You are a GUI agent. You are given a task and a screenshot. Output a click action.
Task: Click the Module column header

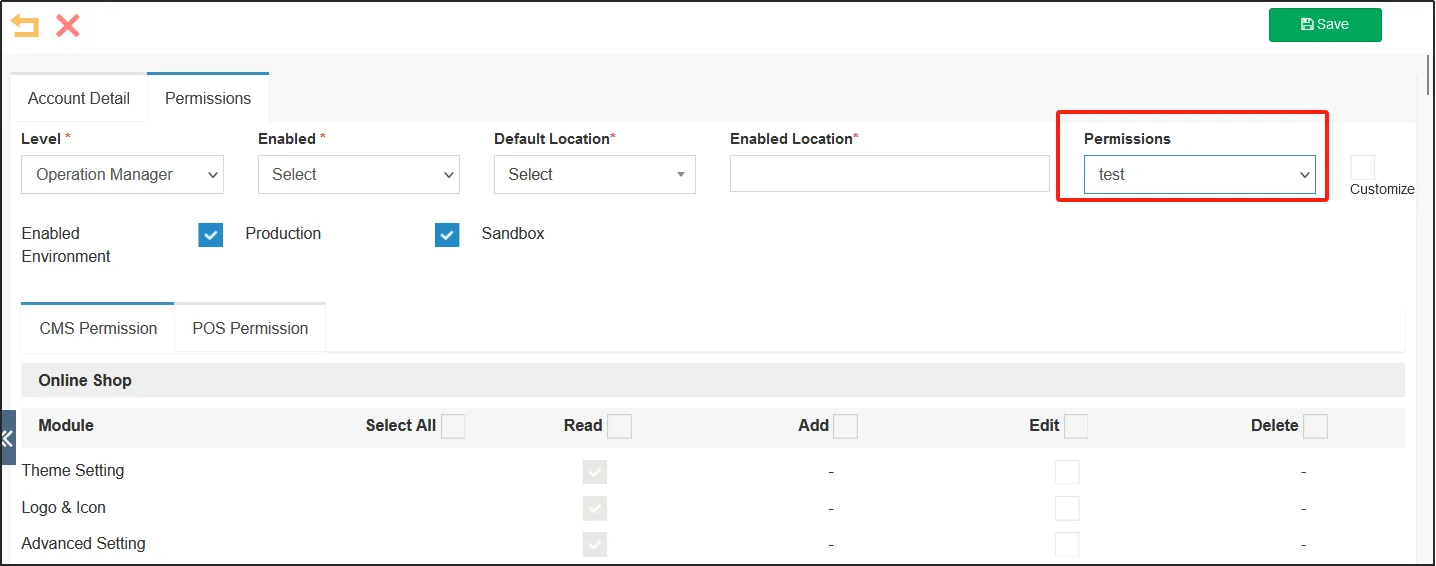click(x=66, y=425)
